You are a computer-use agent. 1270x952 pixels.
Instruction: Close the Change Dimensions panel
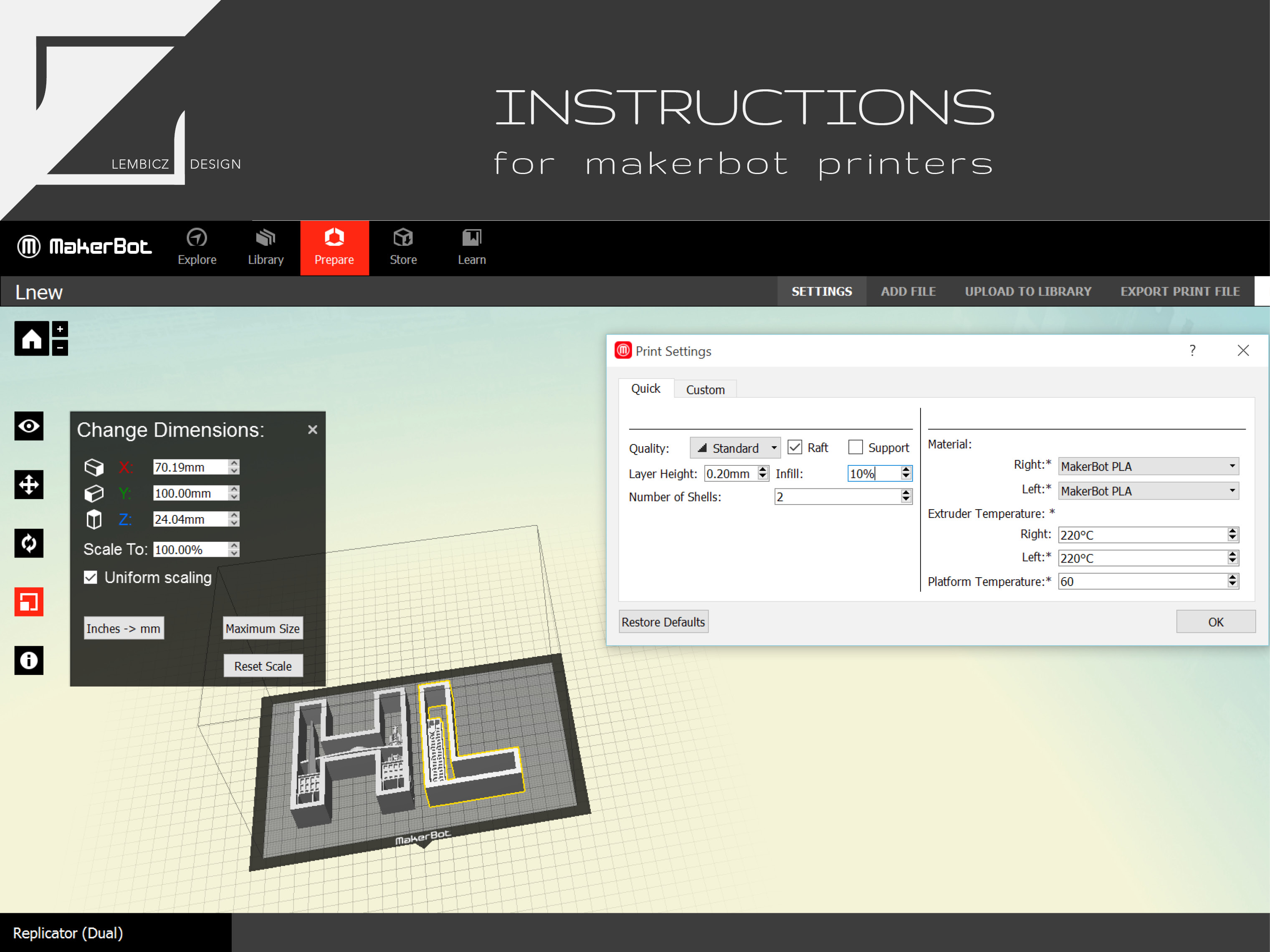312,430
